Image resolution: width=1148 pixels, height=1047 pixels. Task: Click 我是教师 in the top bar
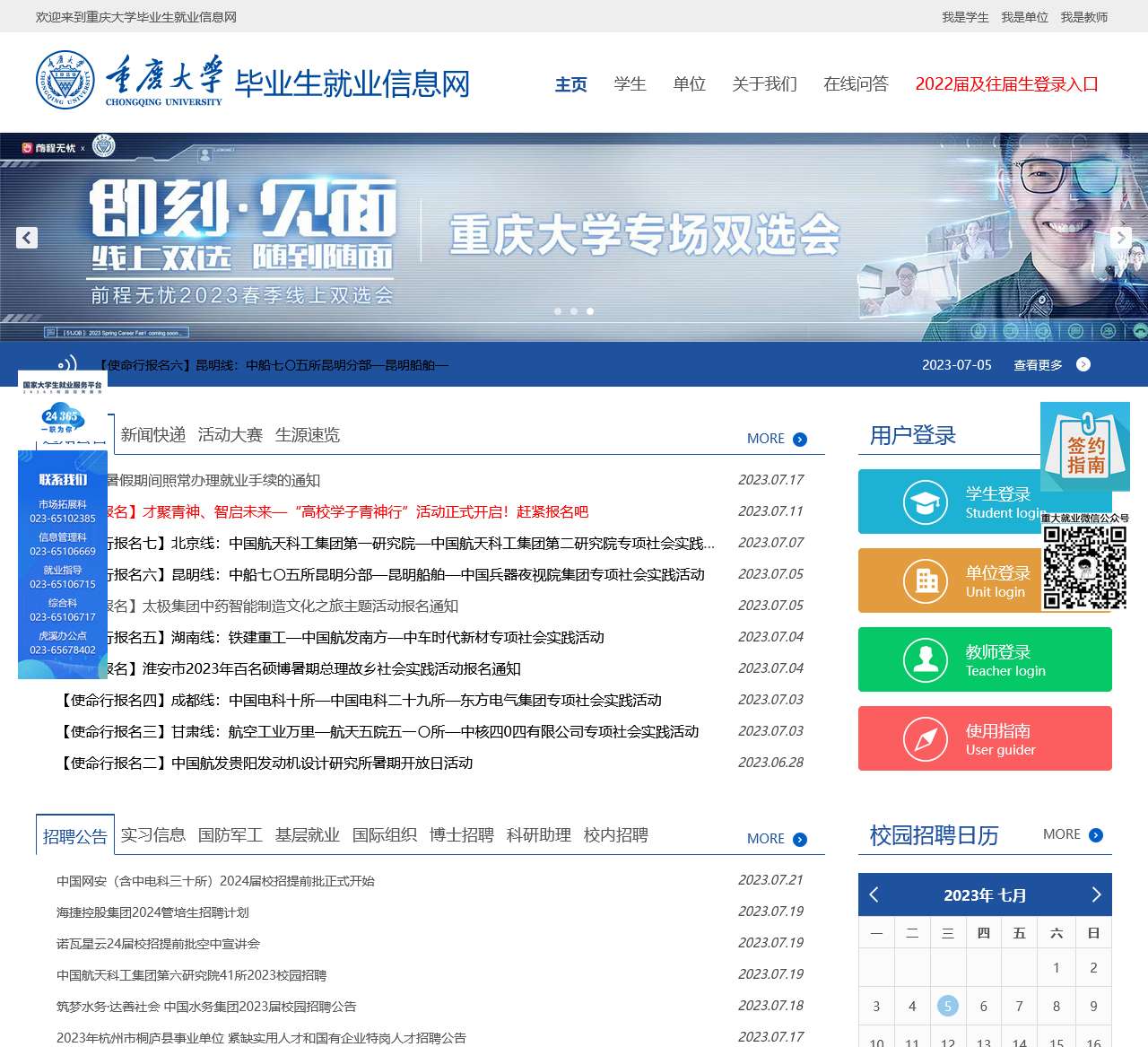pyautogui.click(x=1084, y=17)
